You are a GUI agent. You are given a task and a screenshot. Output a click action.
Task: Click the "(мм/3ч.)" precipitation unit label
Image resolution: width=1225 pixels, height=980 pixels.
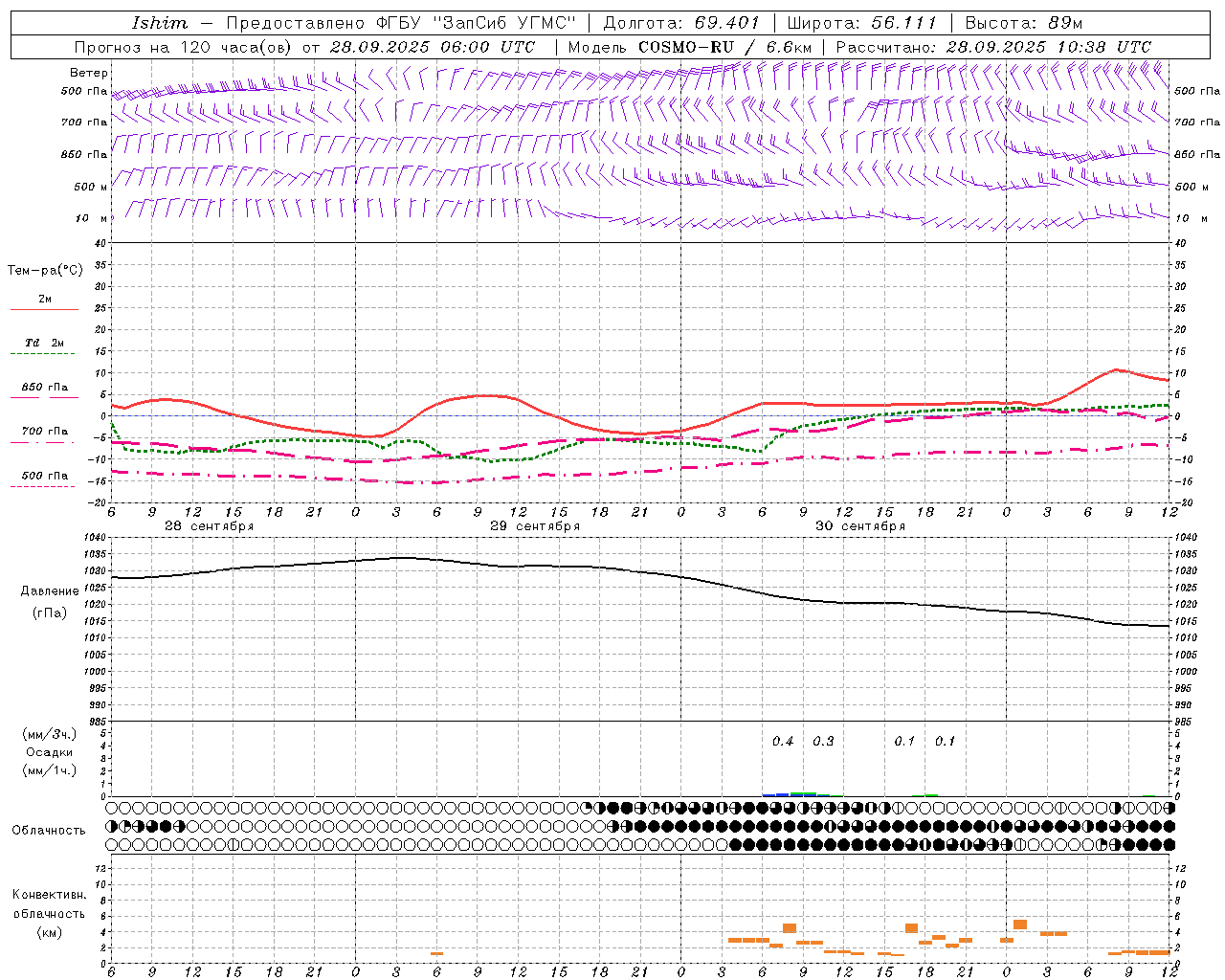point(50,734)
